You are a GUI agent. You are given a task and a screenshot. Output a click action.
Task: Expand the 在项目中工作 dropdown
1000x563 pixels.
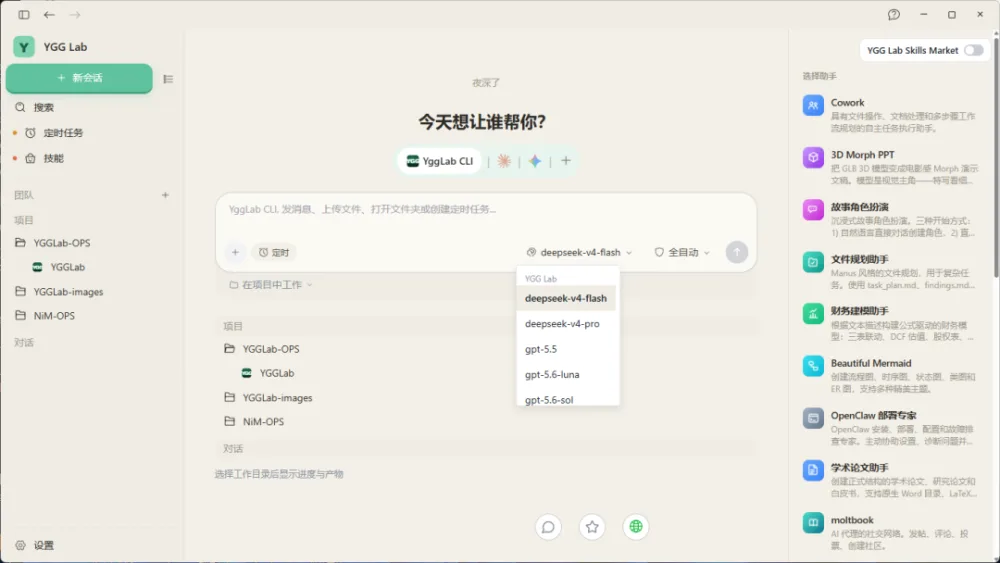[x=271, y=285]
